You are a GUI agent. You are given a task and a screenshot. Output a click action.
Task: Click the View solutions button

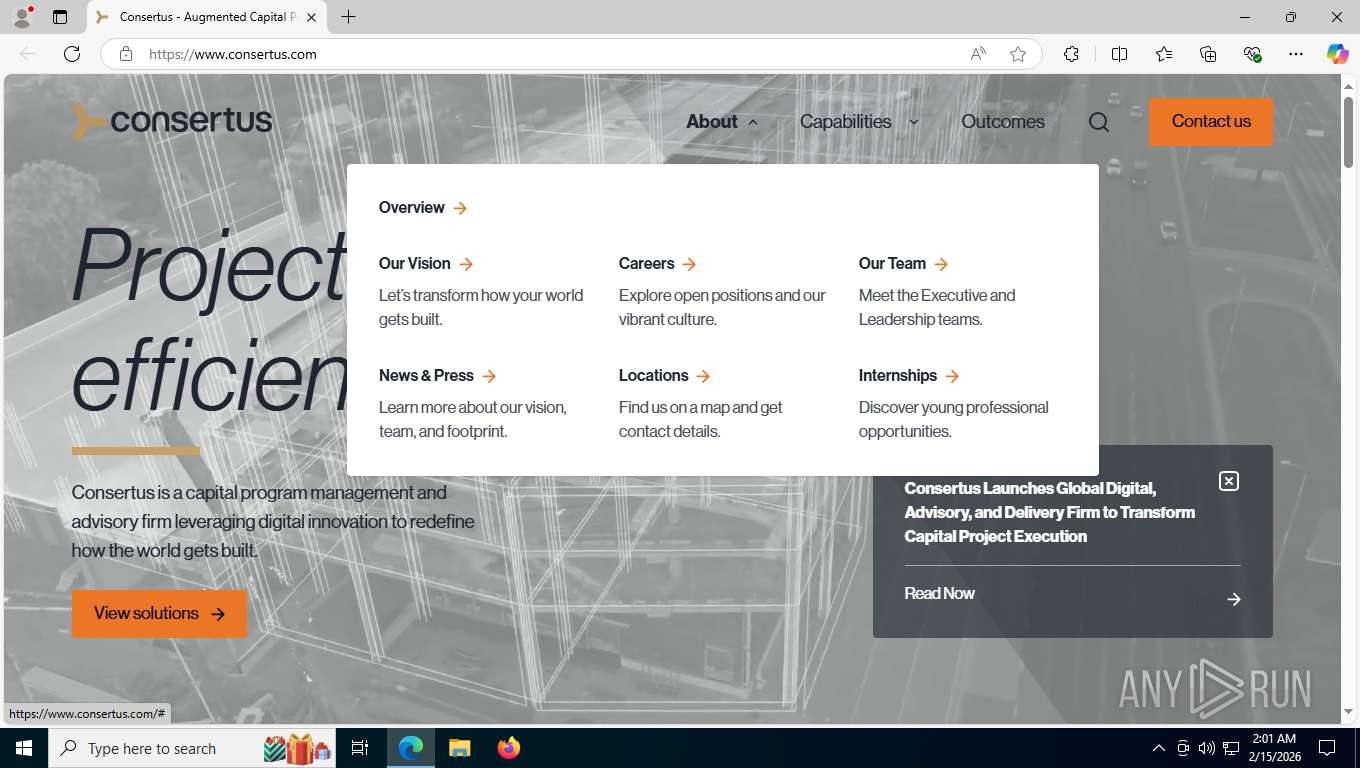[159, 614]
